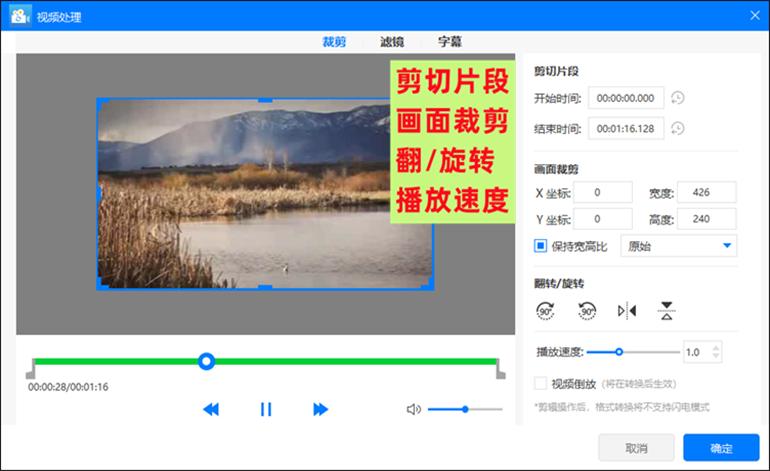
Task: Set start time to current position
Action: pyautogui.click(x=678, y=98)
